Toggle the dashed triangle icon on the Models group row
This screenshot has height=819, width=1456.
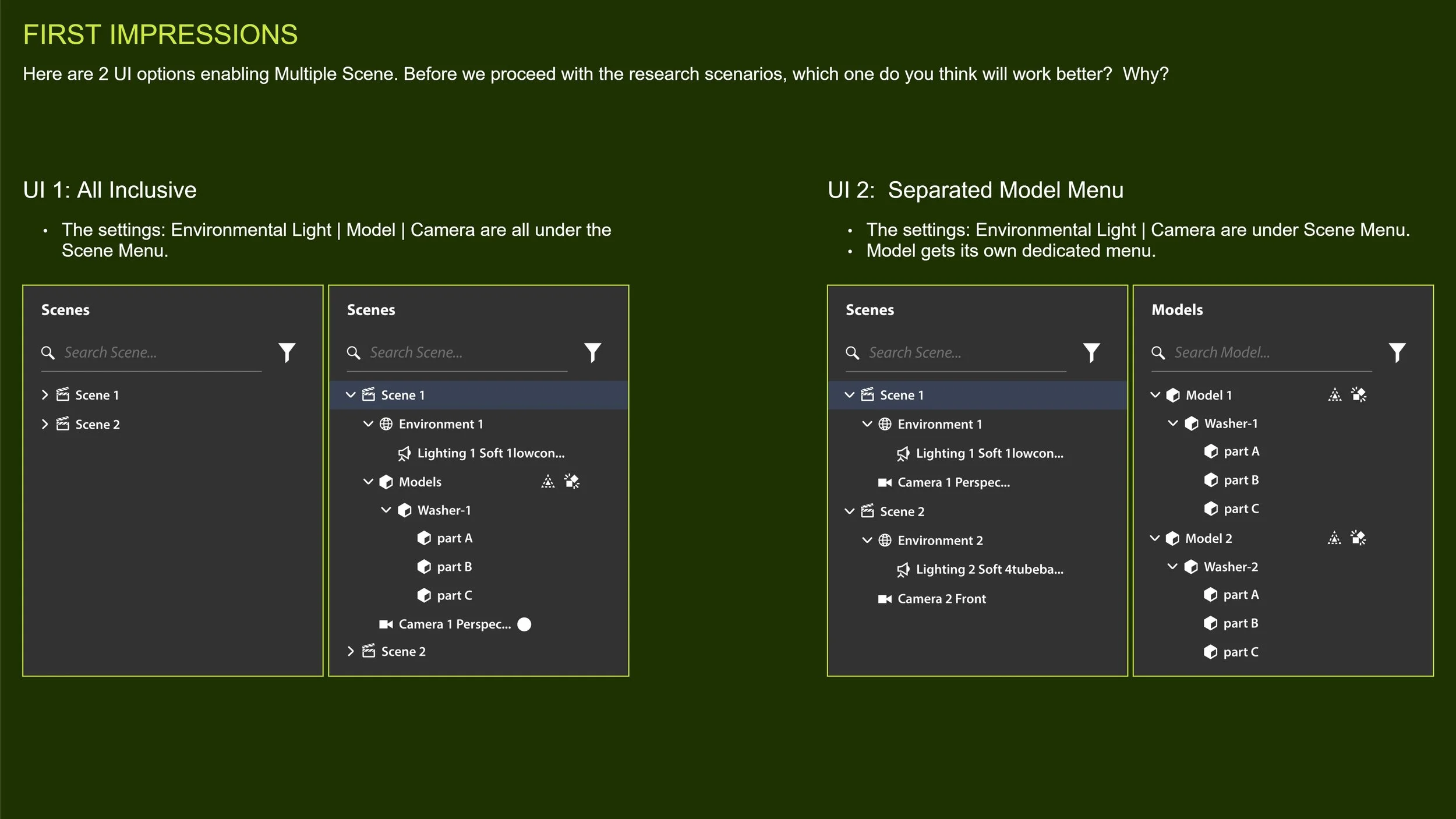pos(547,482)
